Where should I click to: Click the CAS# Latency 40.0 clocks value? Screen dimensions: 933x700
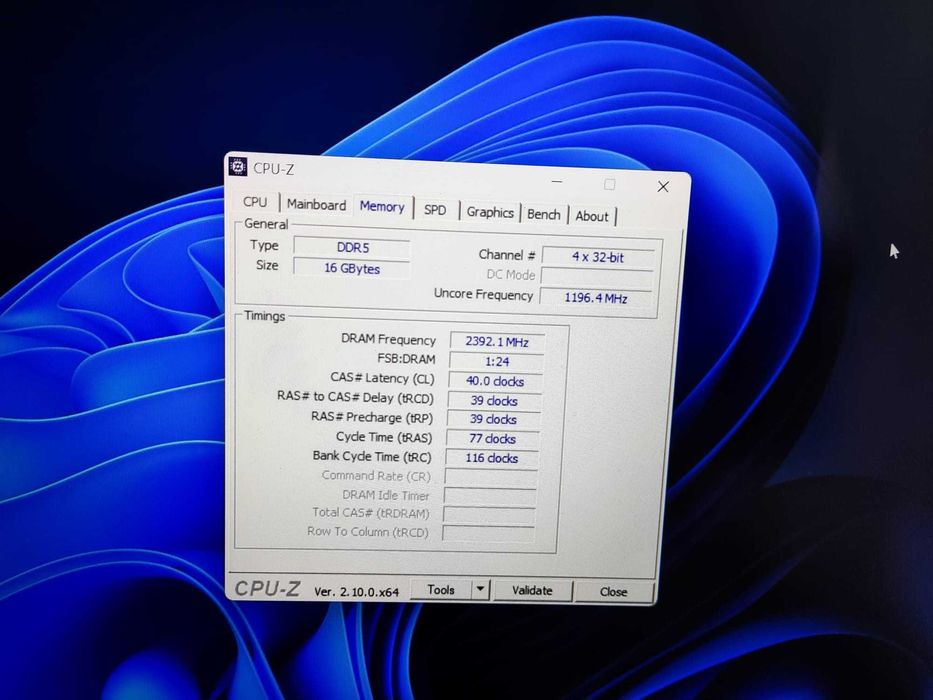pos(495,382)
